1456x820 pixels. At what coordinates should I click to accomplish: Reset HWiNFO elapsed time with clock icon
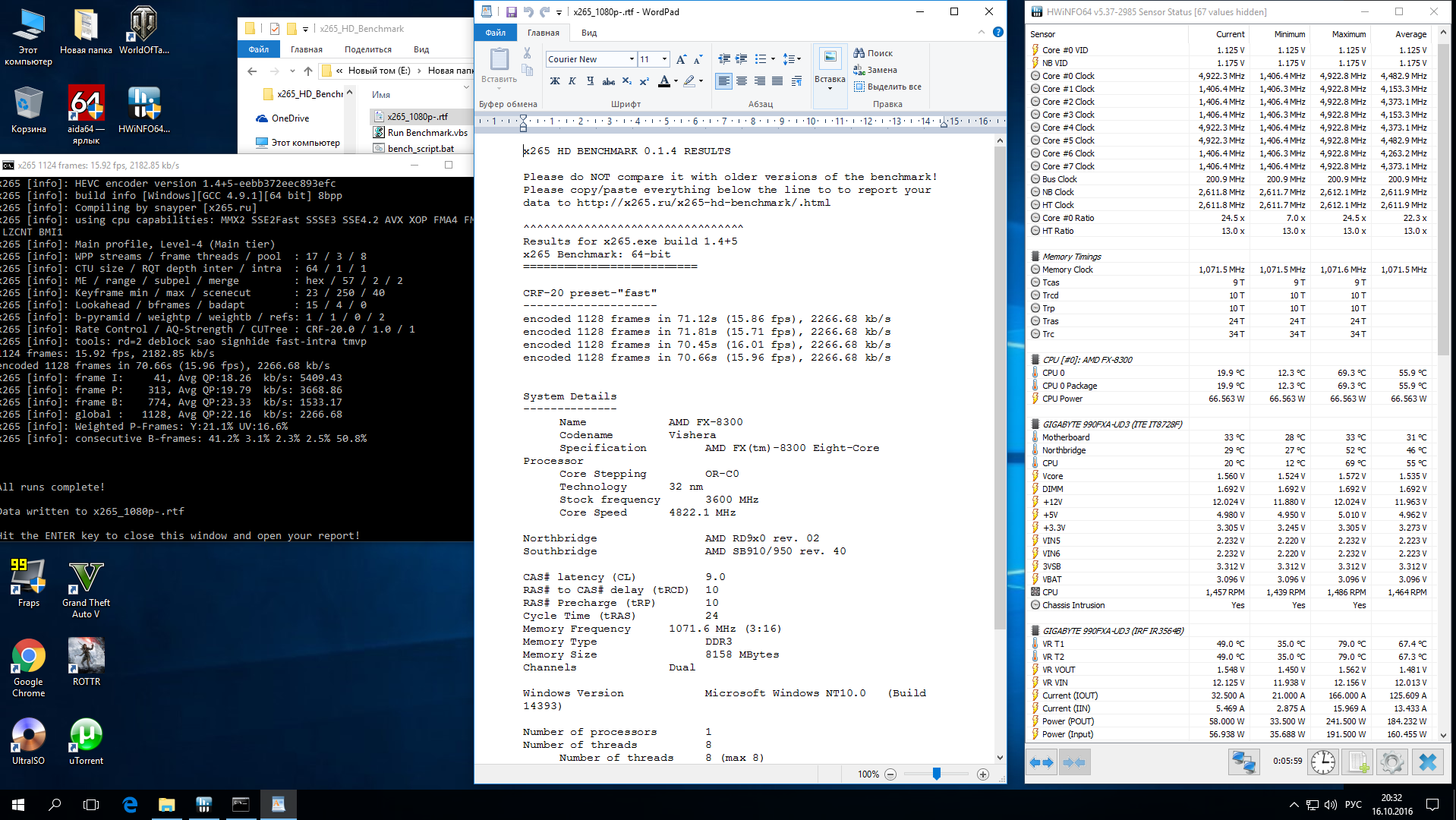[x=1323, y=762]
